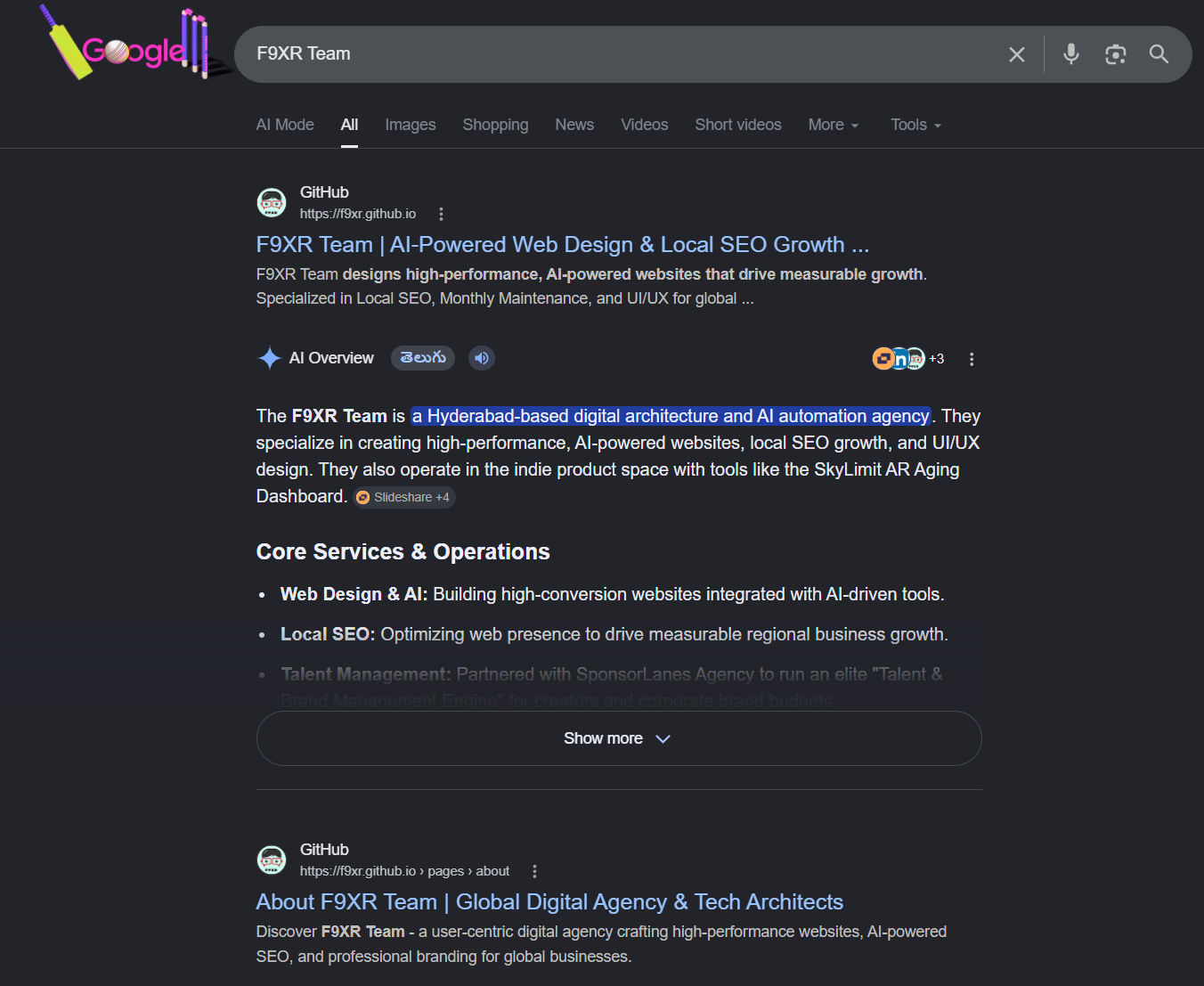The width and height of the screenshot is (1204, 986).
Task: Open F9XR Team AI-Powered Web Design link
Action: pos(563,245)
